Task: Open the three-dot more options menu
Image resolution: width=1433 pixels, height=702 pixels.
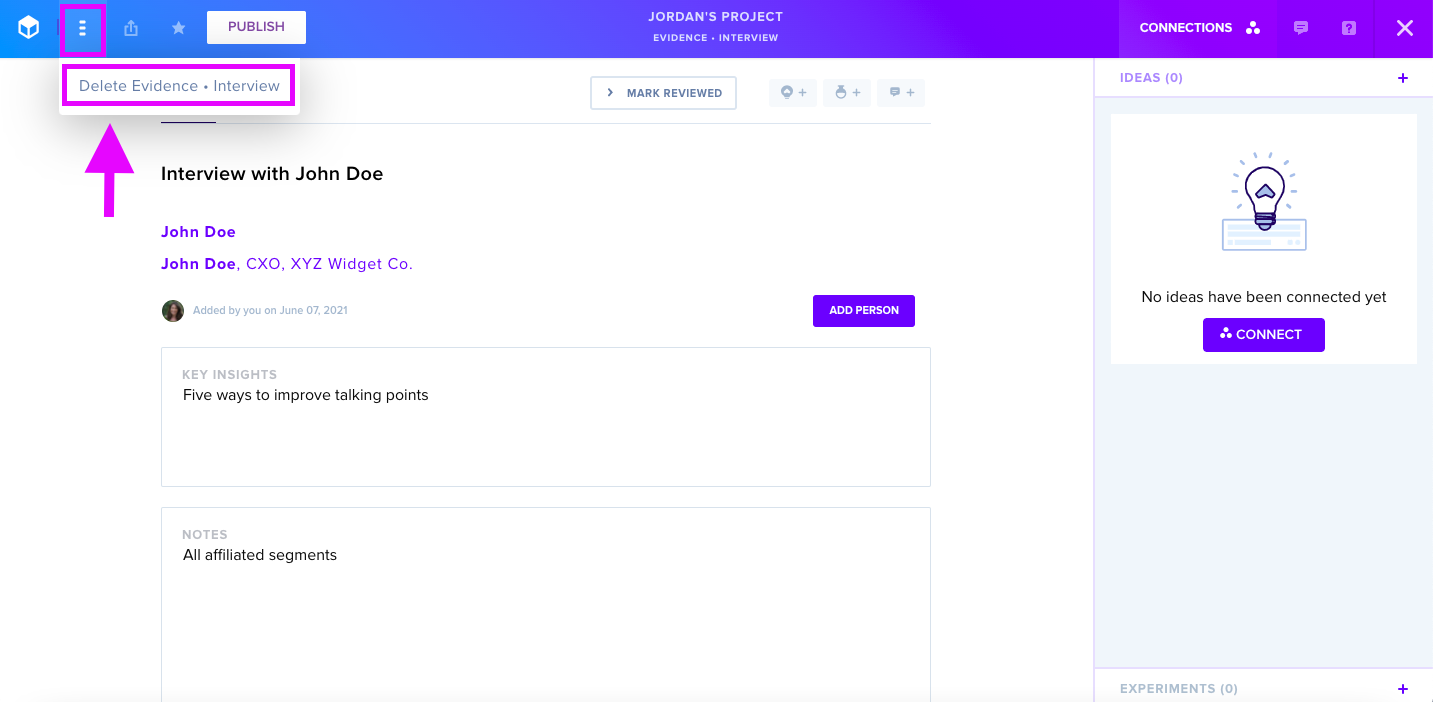Action: (x=83, y=28)
